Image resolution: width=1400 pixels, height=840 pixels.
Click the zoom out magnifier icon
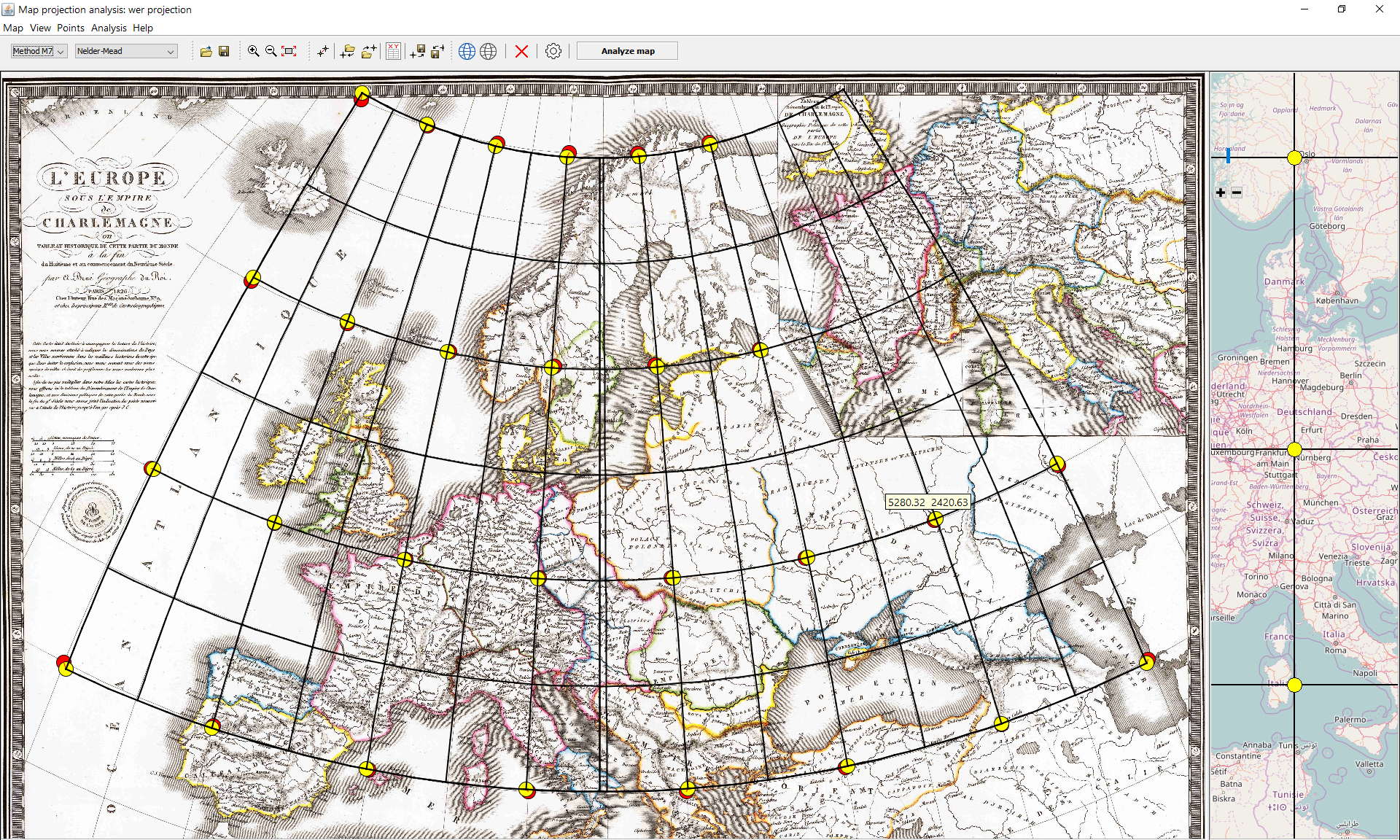271,51
